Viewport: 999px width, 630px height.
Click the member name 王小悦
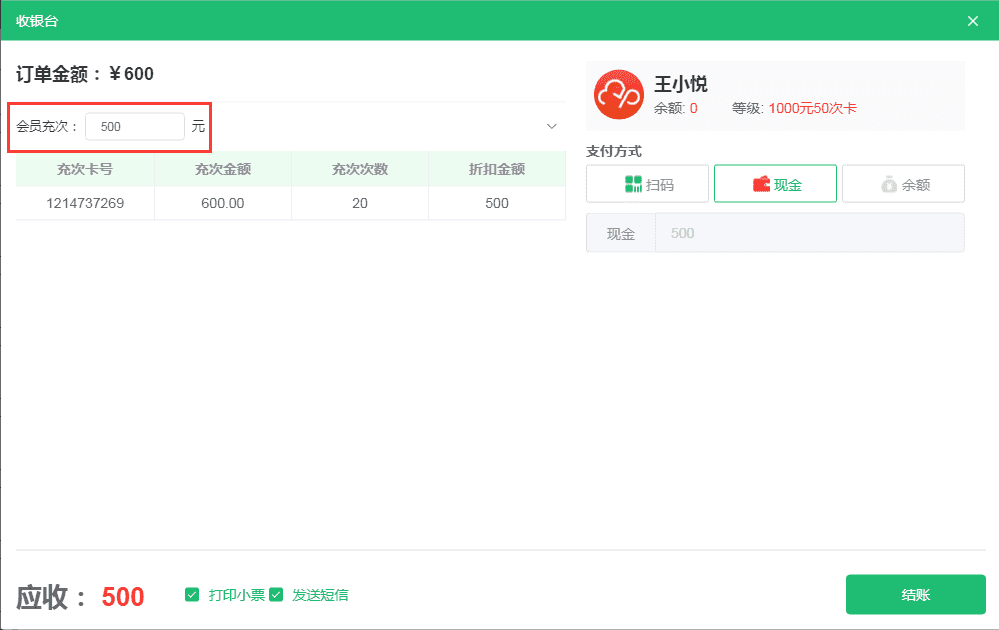coord(680,84)
